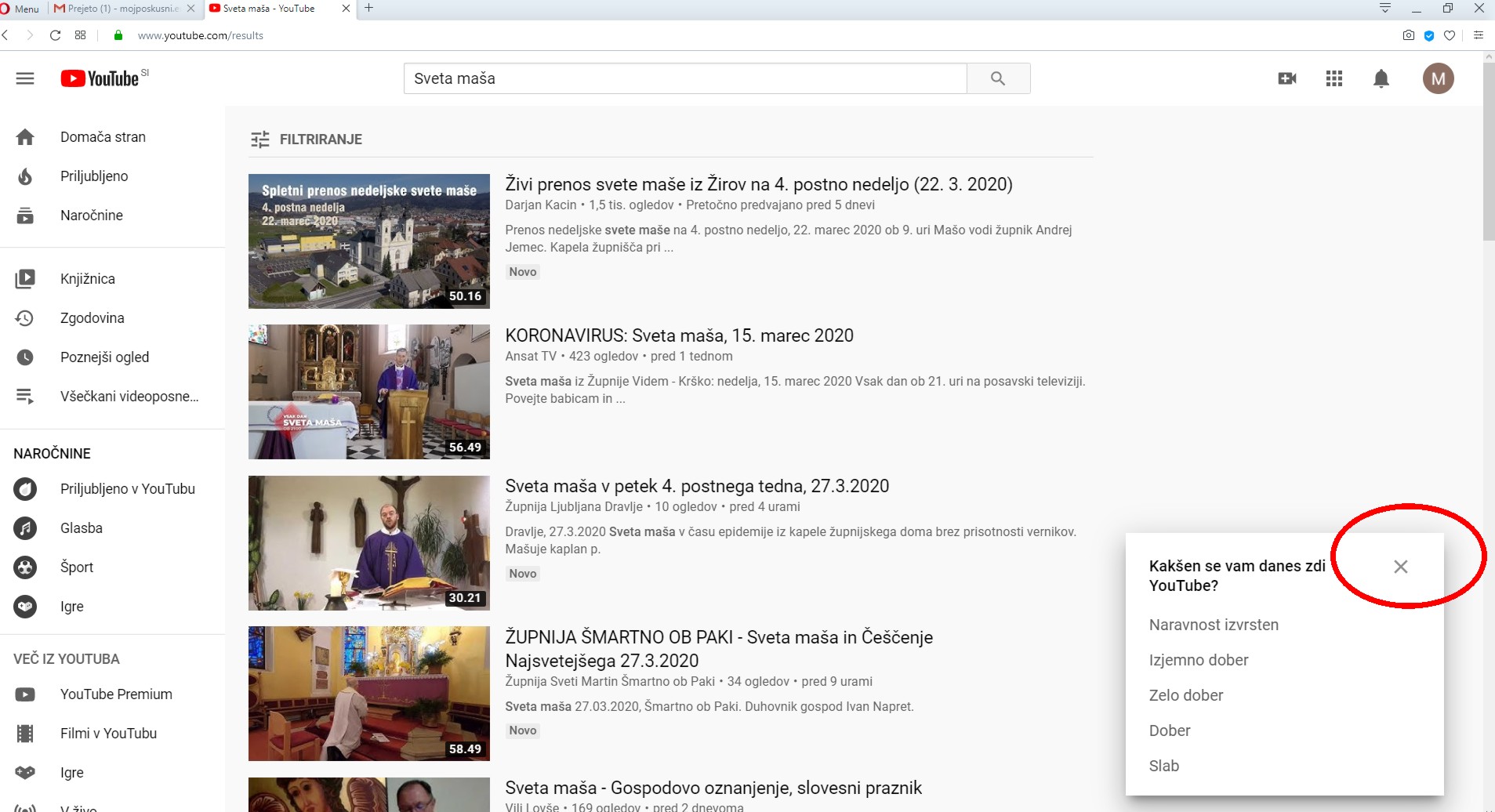Open the Darjan Kacin channel link
The height and width of the screenshot is (812, 1495).
pyautogui.click(x=540, y=205)
